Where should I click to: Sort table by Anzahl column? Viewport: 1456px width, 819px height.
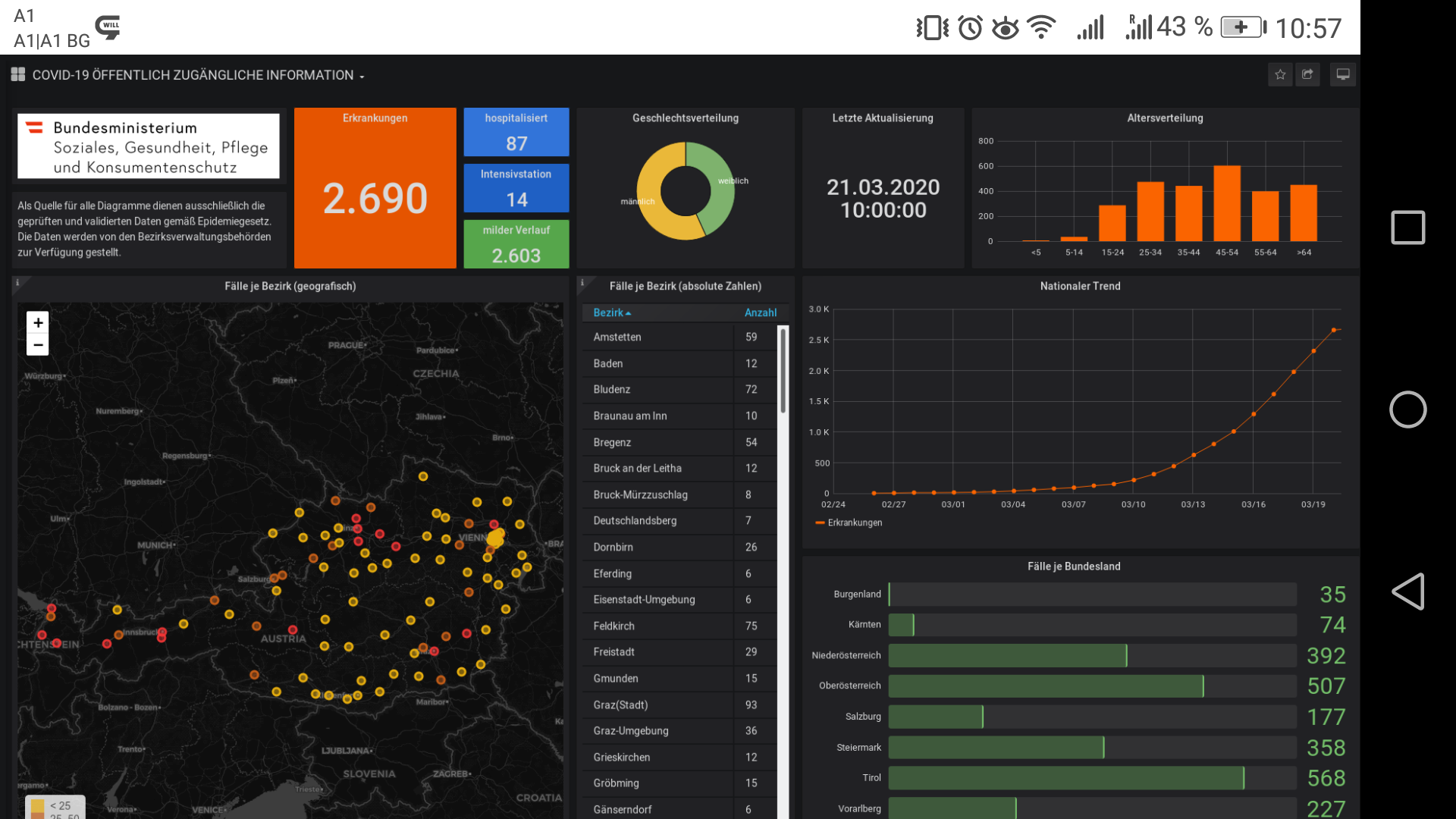760,312
